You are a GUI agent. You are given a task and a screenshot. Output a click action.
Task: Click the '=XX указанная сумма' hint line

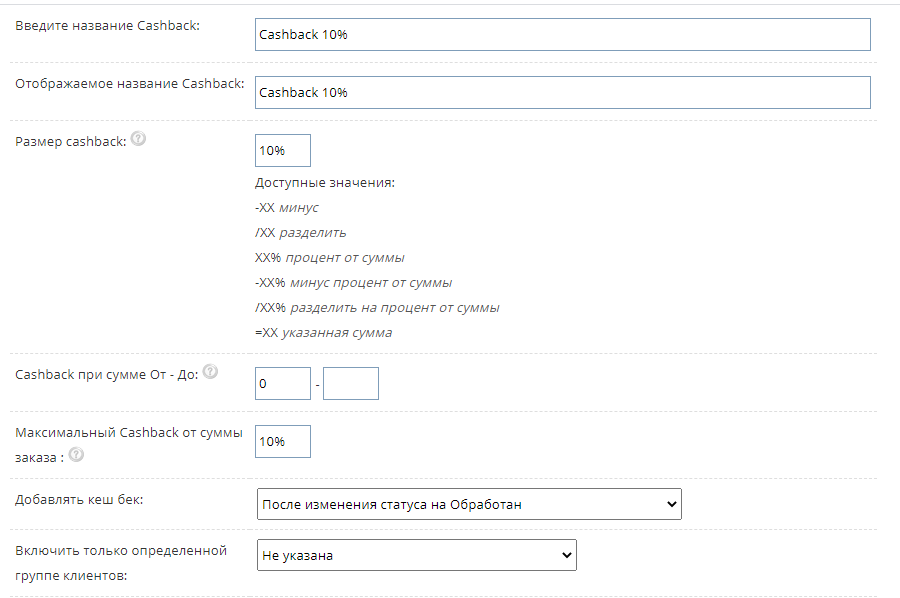tap(323, 332)
